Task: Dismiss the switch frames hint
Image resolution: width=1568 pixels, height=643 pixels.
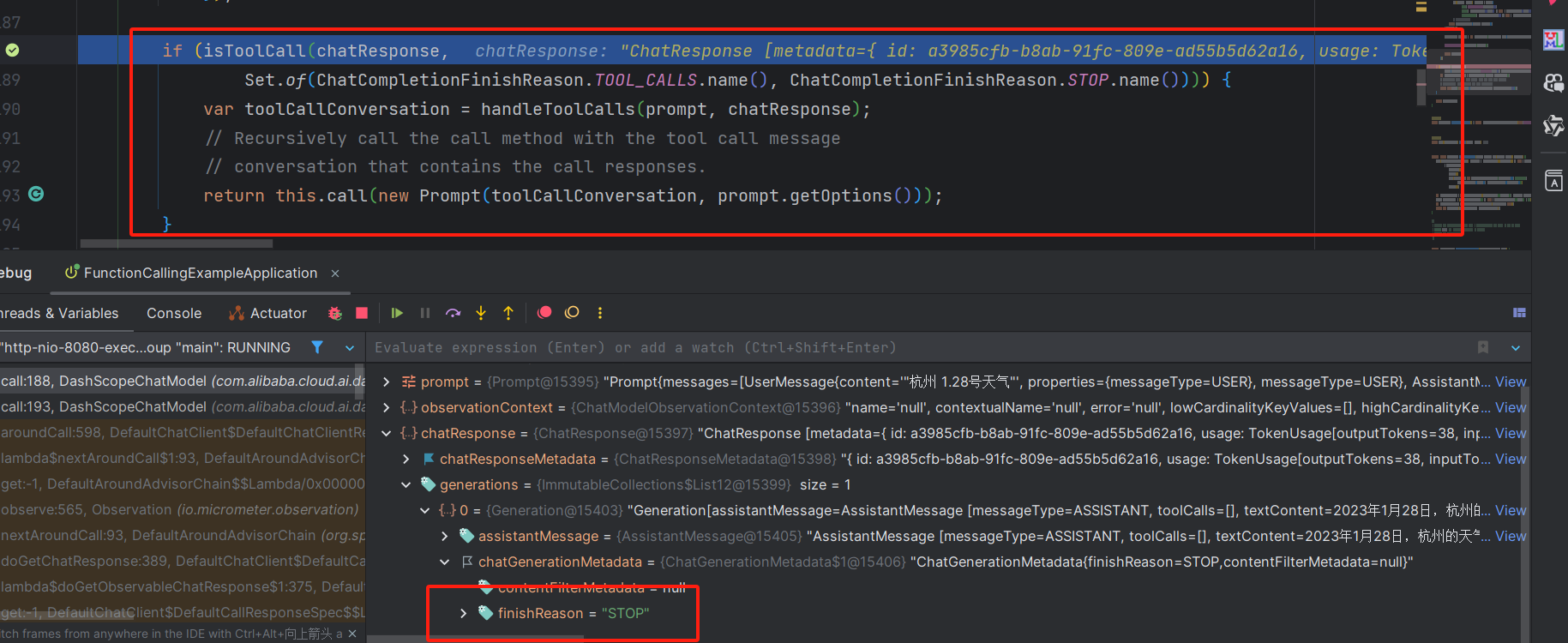Action: click(352, 634)
